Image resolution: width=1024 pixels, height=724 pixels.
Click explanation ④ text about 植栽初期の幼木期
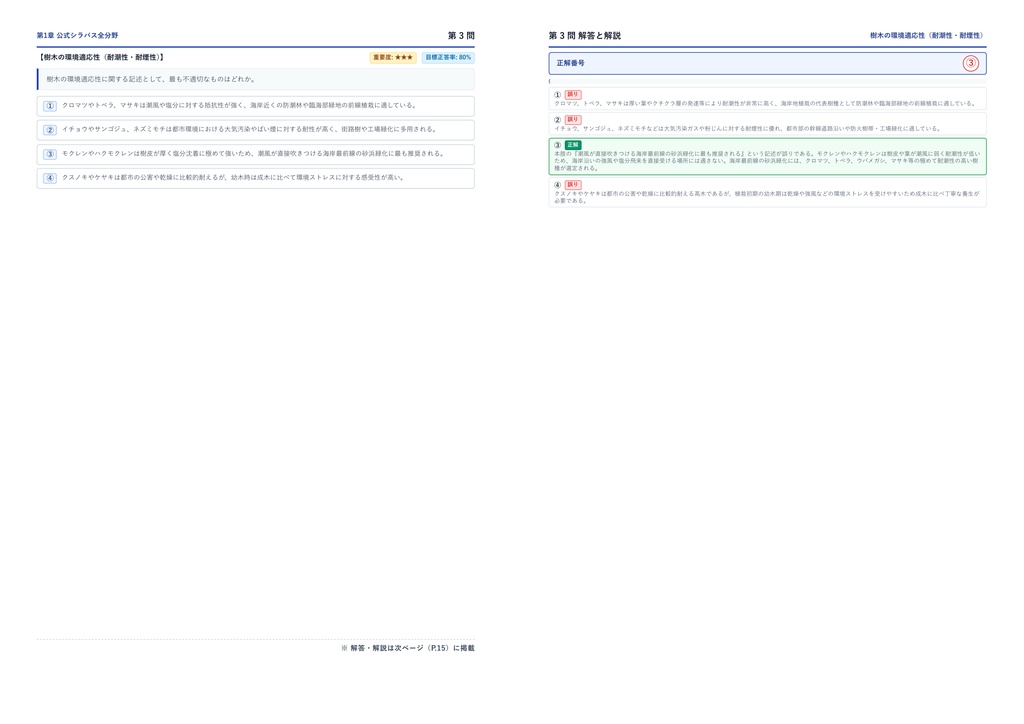(767, 197)
